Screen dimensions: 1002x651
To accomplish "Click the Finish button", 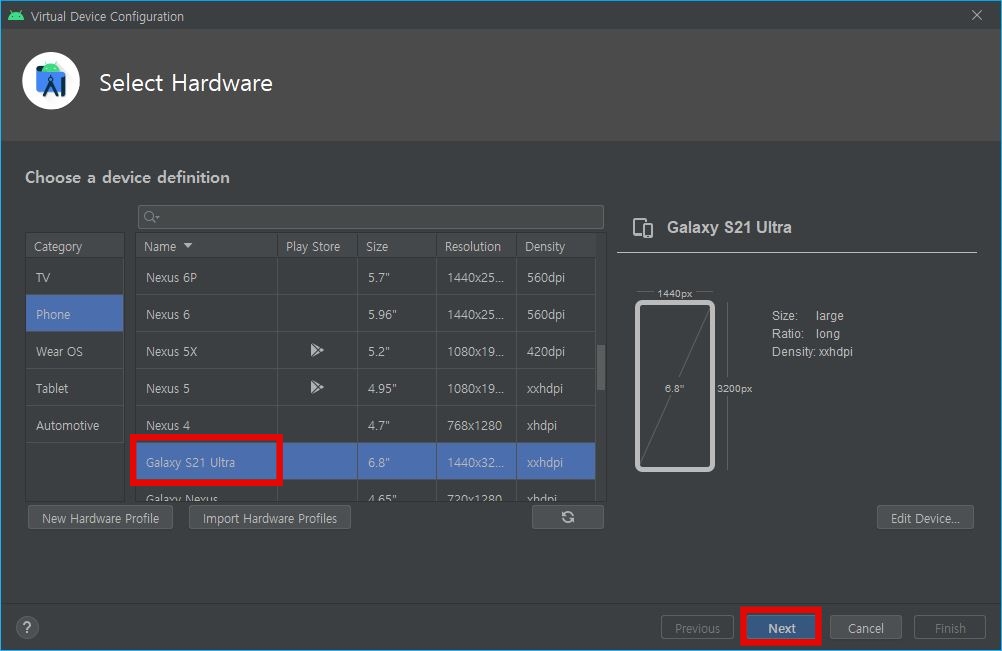I will tap(950, 628).
